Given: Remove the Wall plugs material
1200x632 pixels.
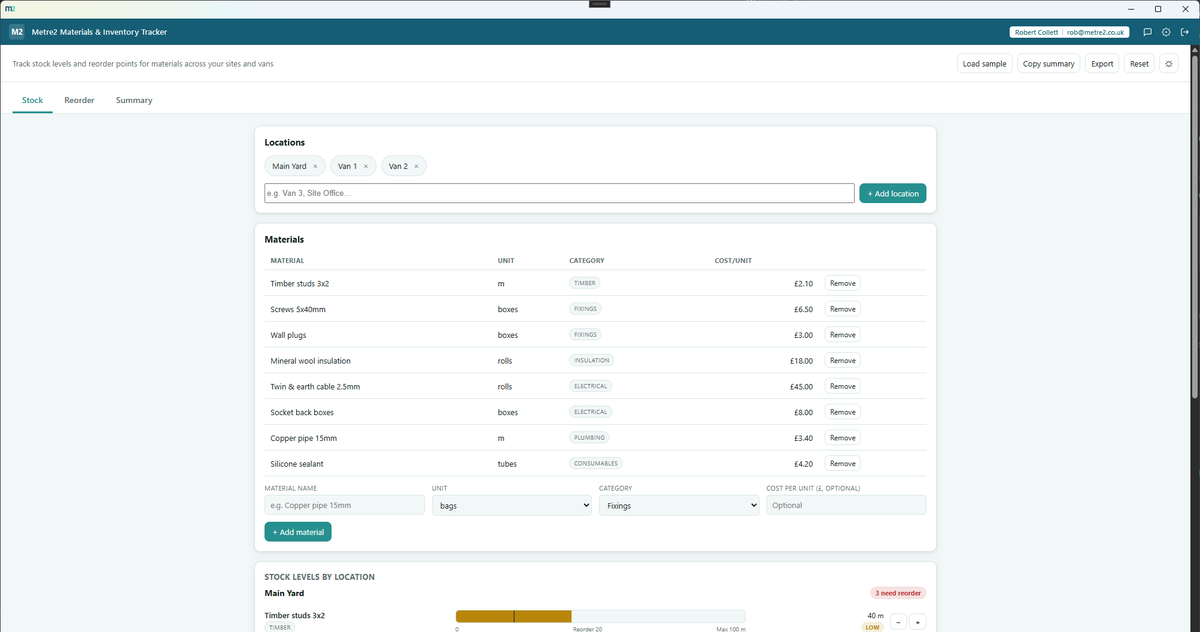Looking at the screenshot, I should pyautogui.click(x=843, y=335).
